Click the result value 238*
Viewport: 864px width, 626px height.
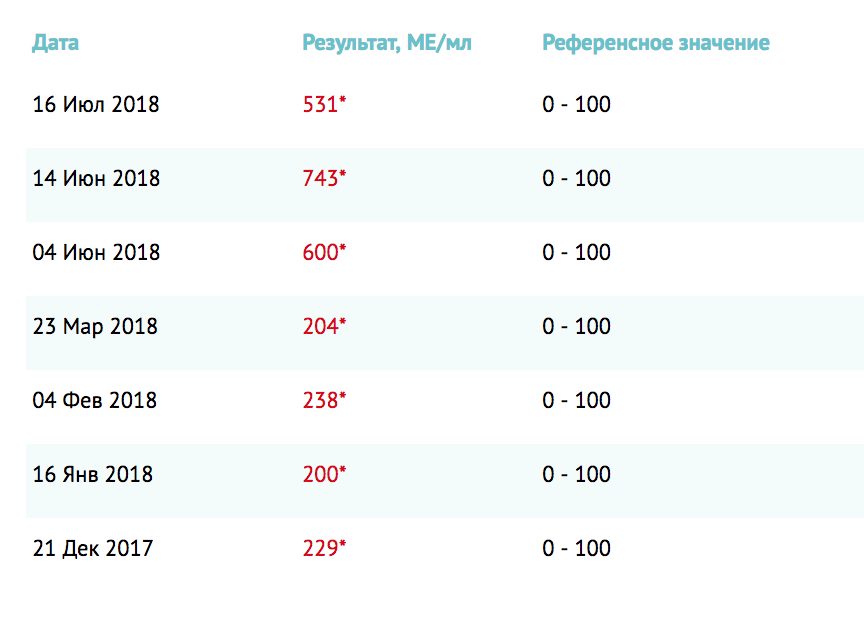324,400
